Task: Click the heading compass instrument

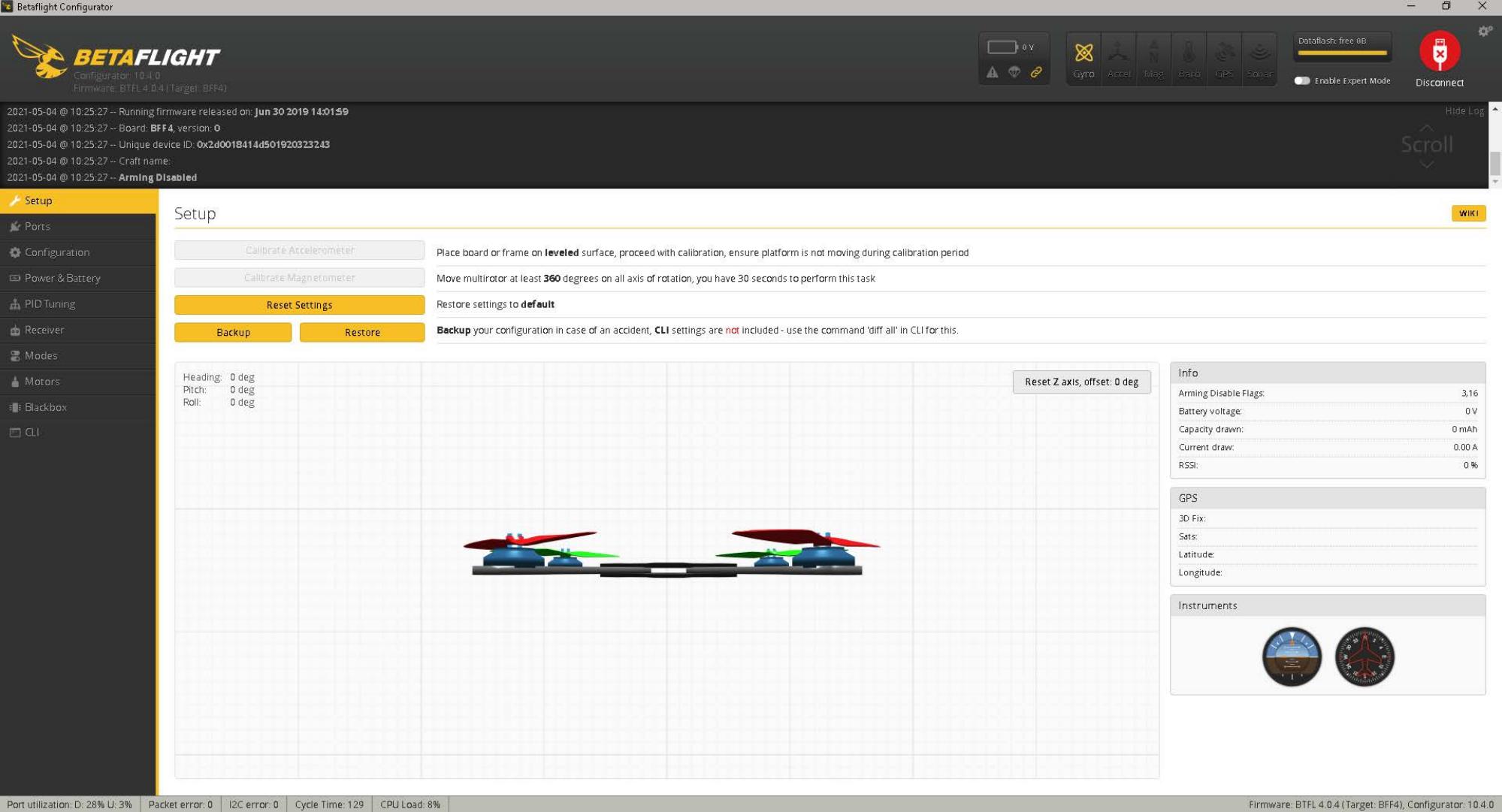Action: (x=1364, y=657)
